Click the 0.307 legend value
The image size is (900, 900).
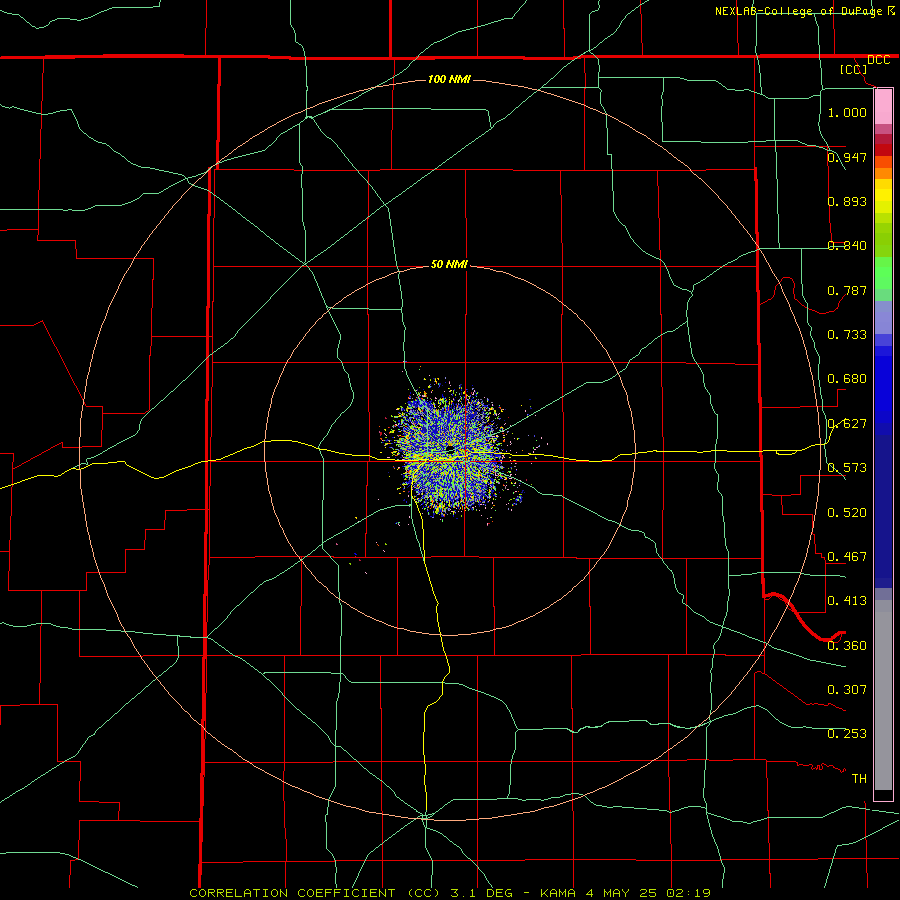click(x=847, y=690)
